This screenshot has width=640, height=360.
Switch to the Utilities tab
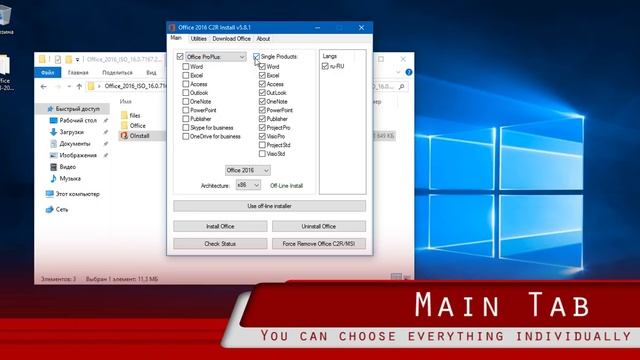pyautogui.click(x=198, y=38)
